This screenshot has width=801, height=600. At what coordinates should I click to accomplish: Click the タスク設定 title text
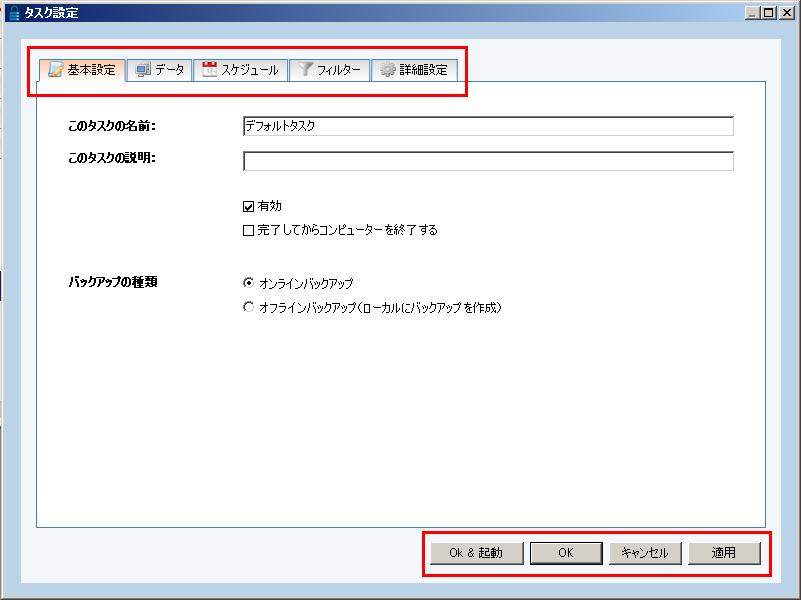click(52, 13)
